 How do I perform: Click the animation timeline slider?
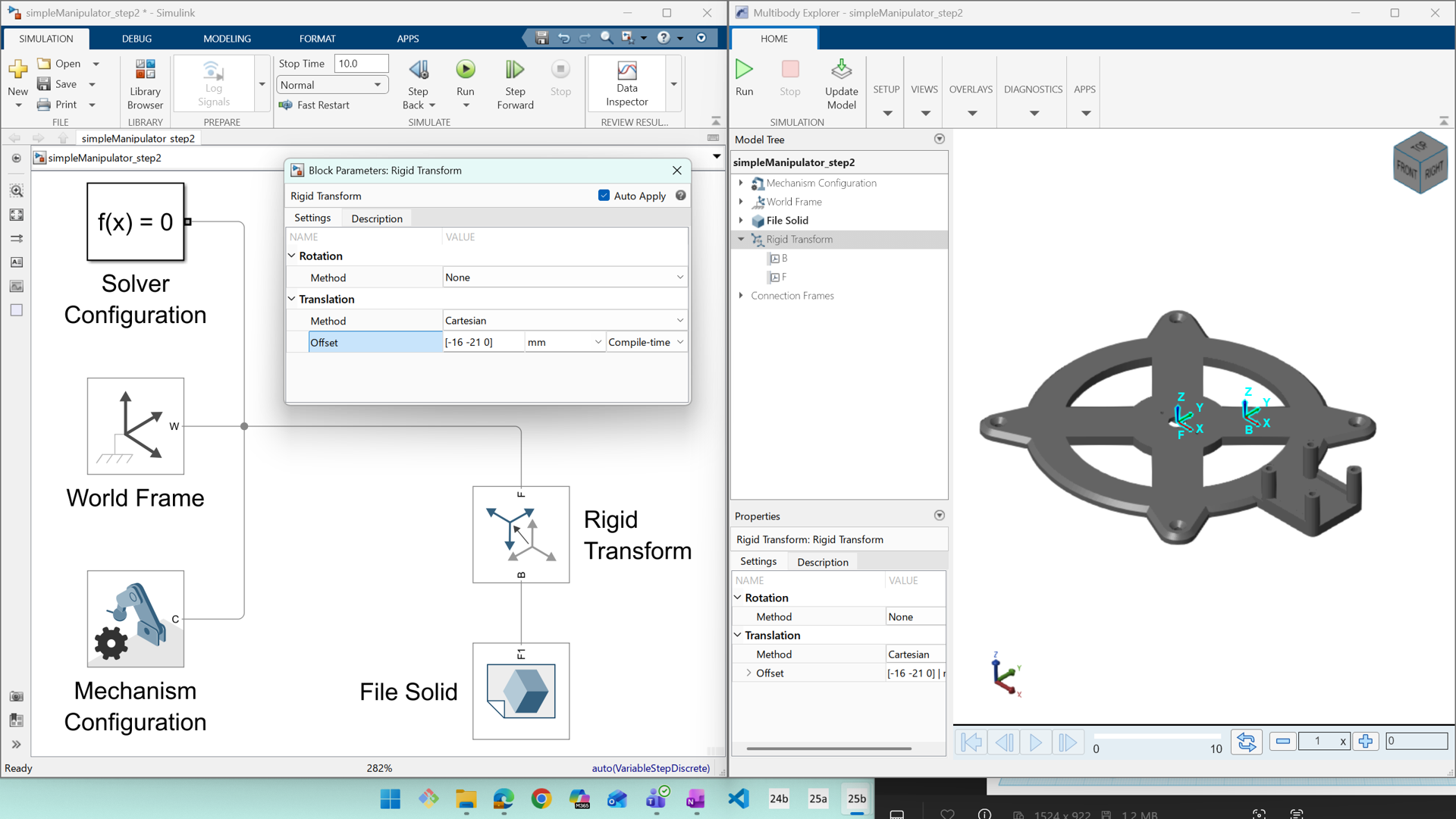(x=1156, y=736)
